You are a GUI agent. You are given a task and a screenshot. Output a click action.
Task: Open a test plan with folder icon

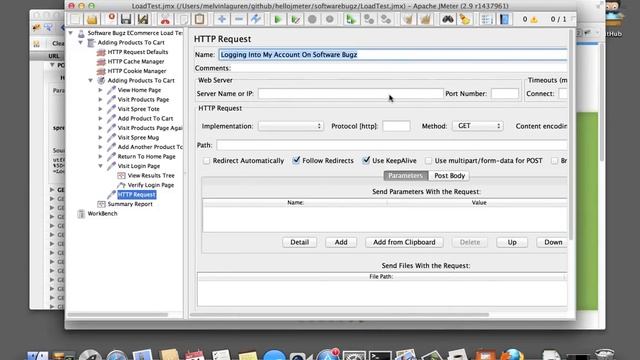pyautogui.click(x=92, y=19)
